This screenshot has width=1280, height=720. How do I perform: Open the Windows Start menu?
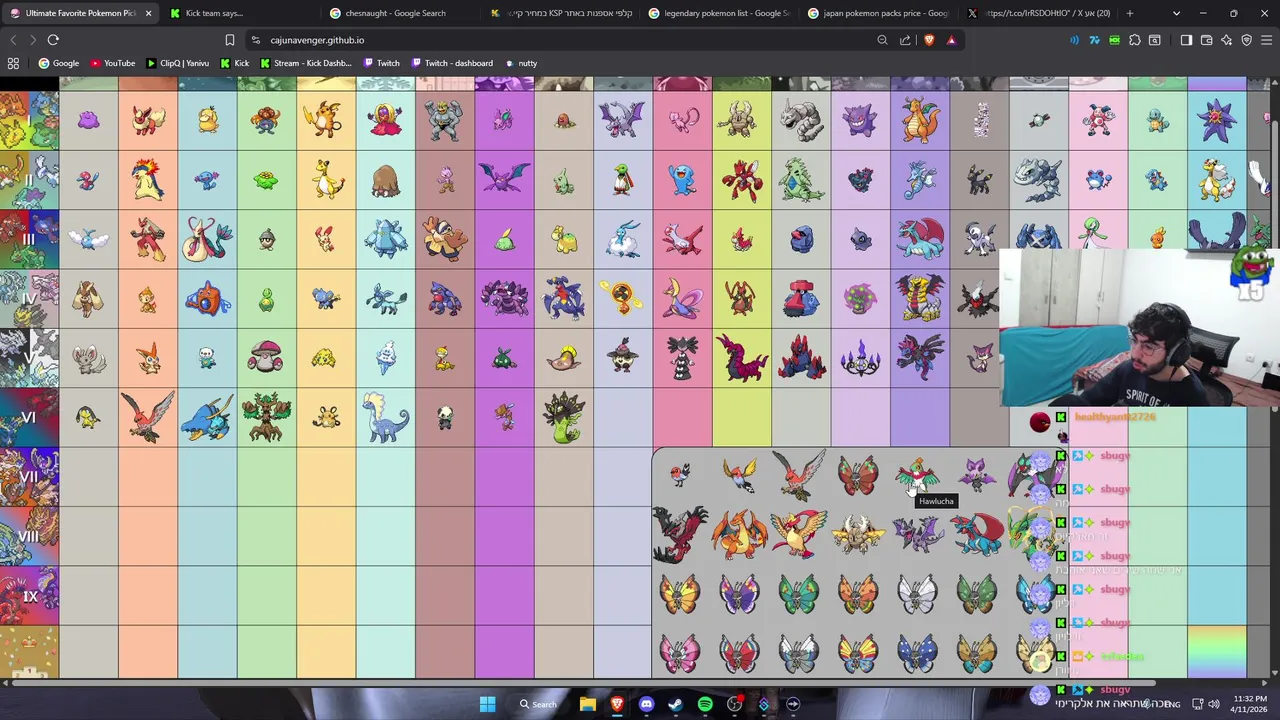coord(487,704)
